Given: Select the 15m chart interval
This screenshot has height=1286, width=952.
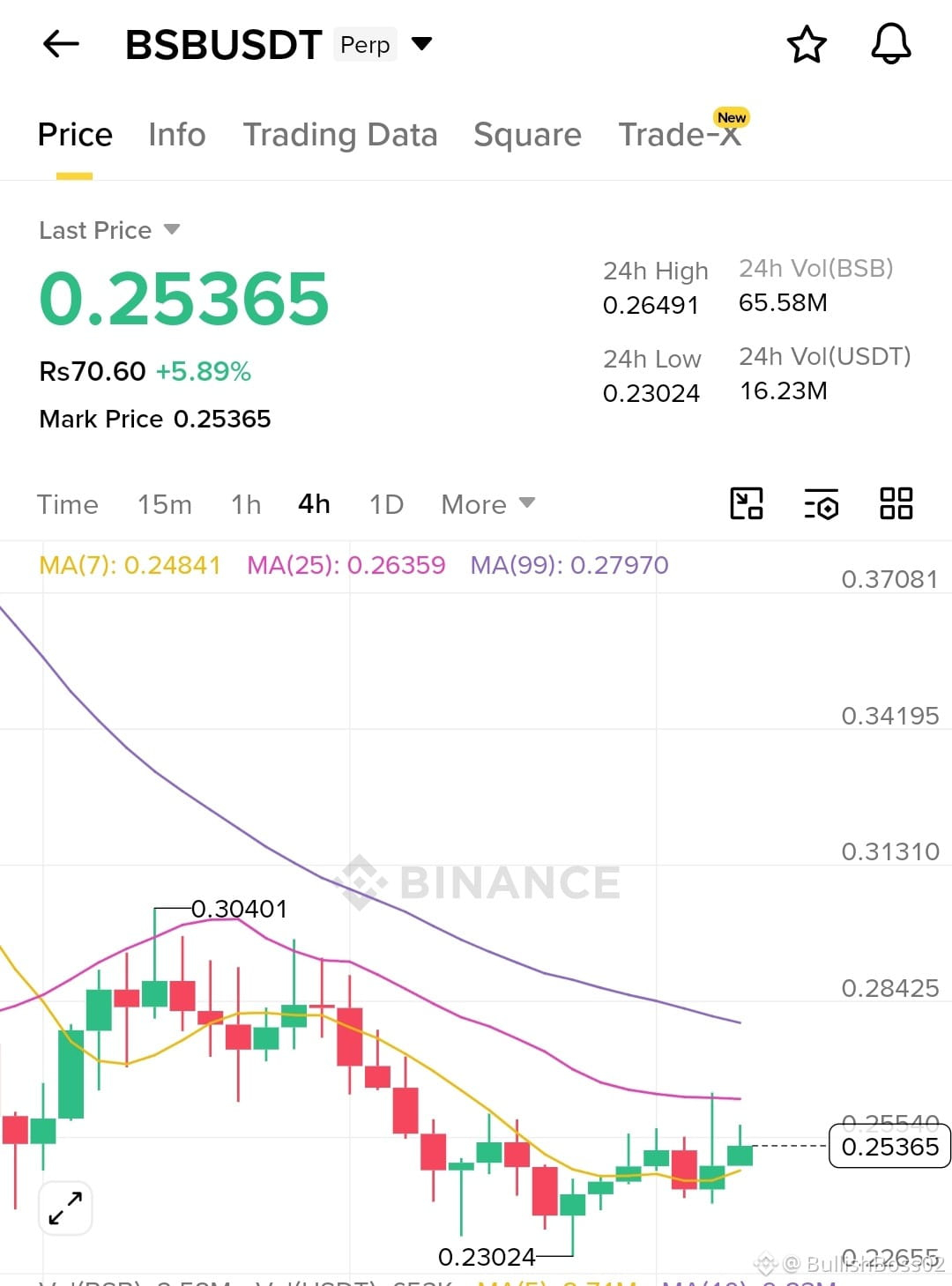Looking at the screenshot, I should click(164, 504).
